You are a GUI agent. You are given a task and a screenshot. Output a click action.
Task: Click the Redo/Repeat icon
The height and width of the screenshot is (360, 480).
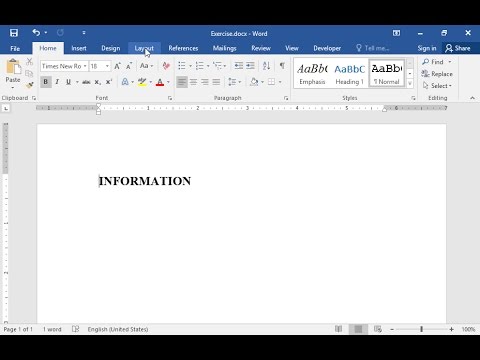[60, 33]
